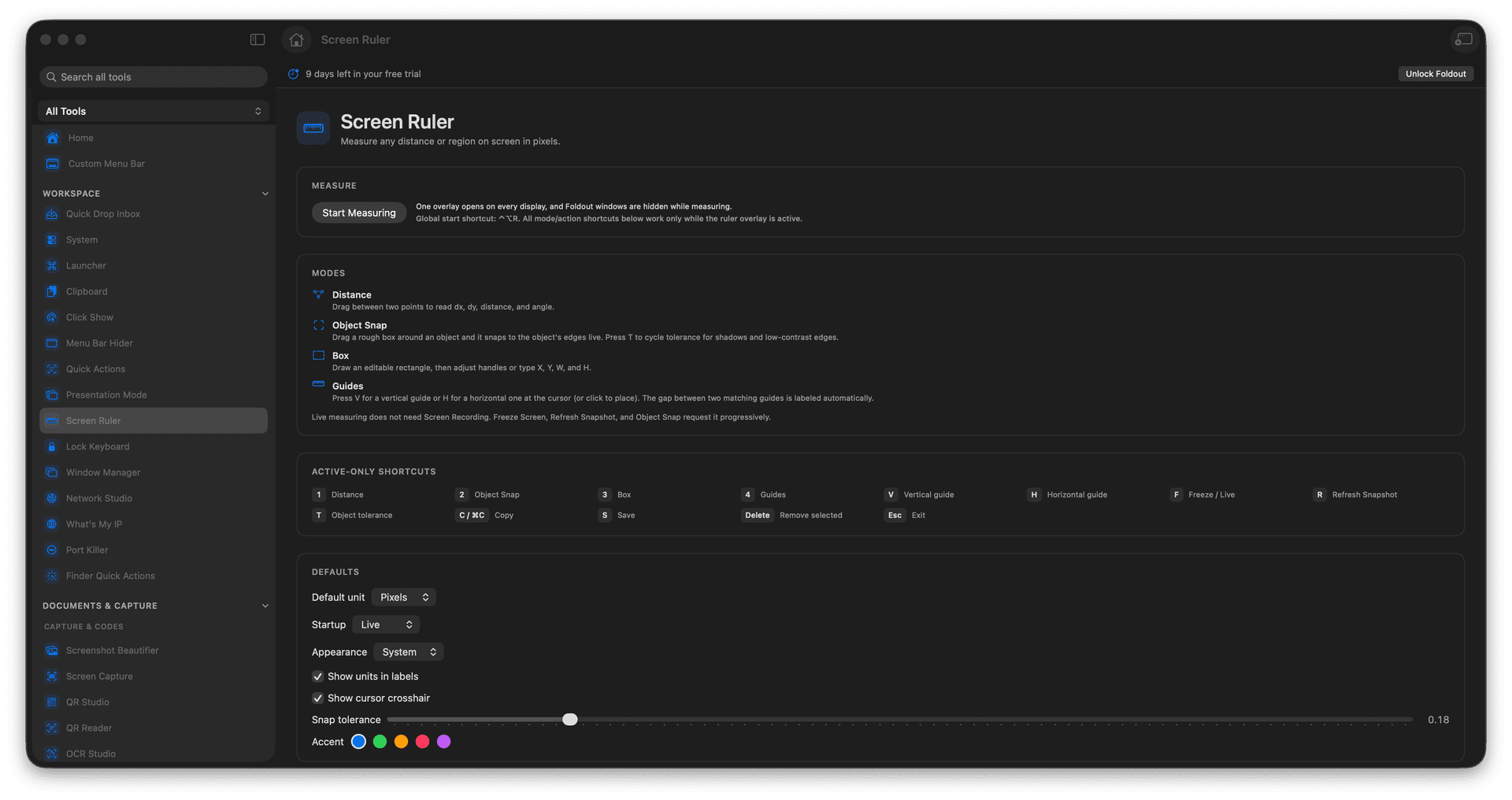This screenshot has height=800, width=1512.
Task: Toggle the sidebar panel icon
Action: (x=258, y=39)
